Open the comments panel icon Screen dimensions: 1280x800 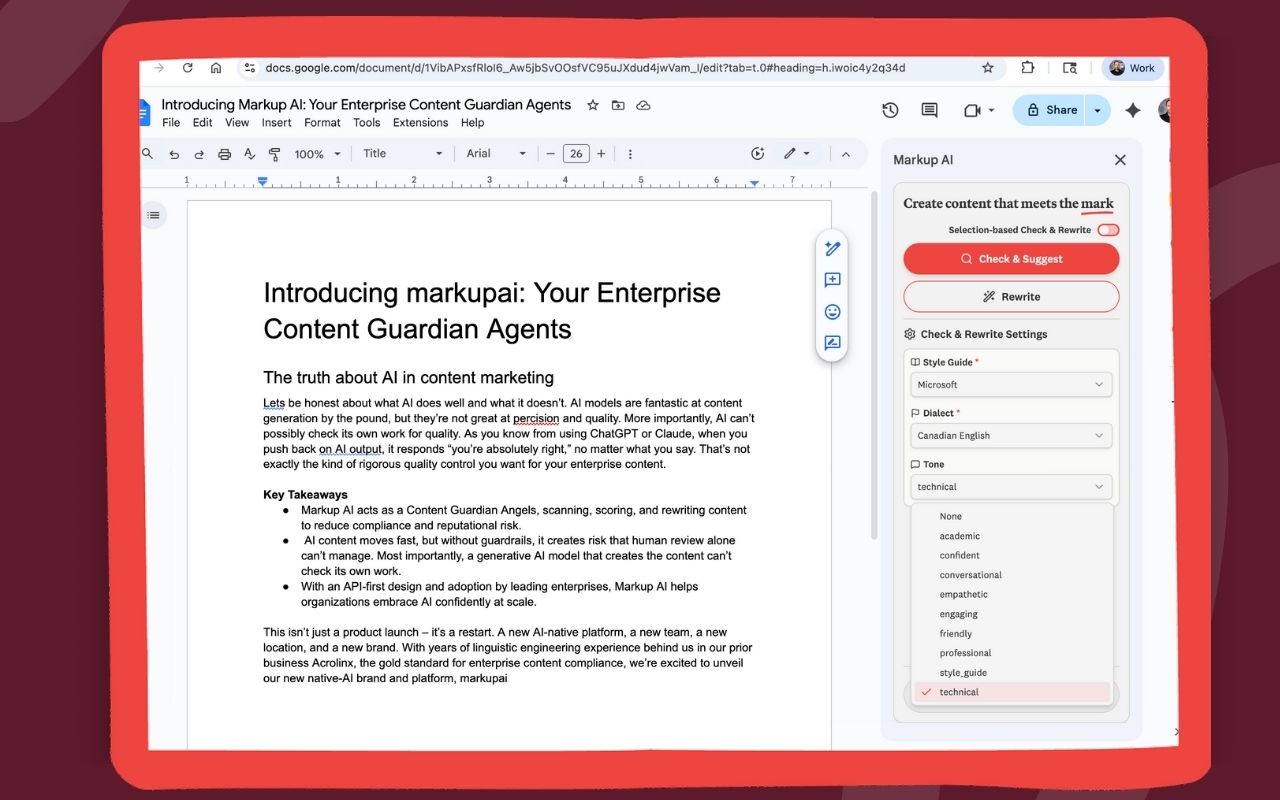tap(929, 110)
